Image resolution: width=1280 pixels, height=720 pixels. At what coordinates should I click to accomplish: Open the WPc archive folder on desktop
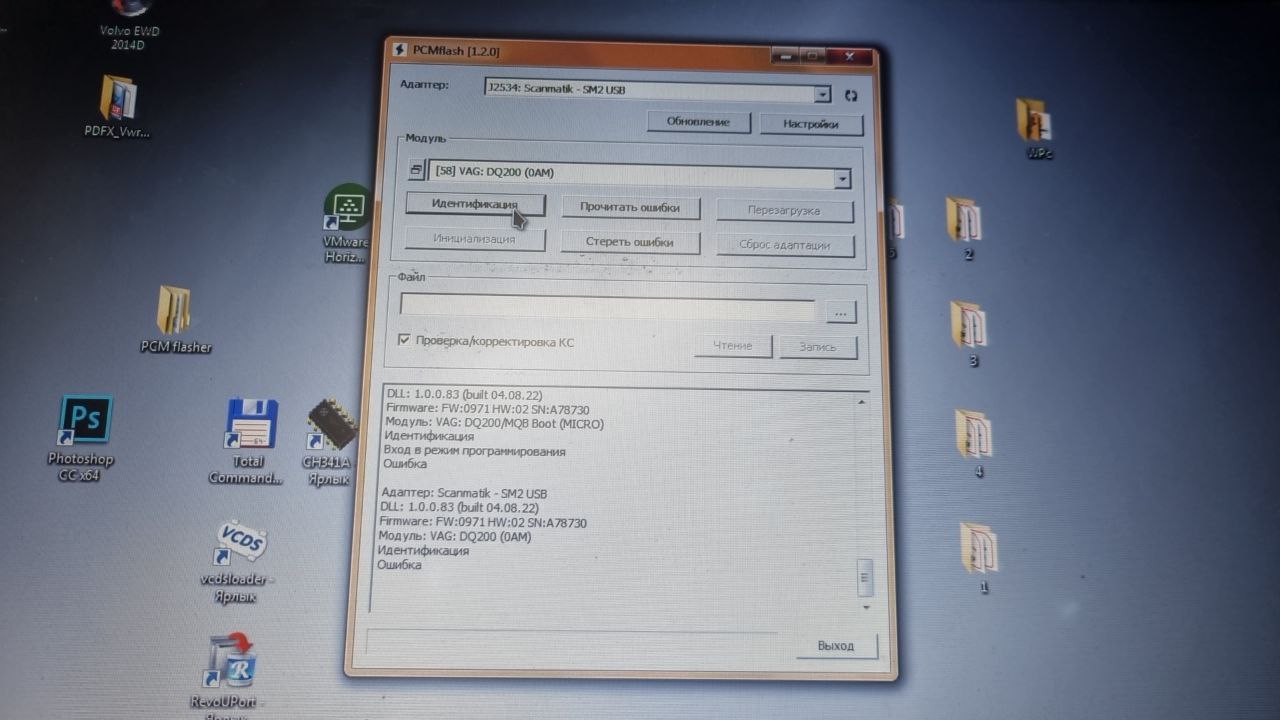click(x=1036, y=128)
